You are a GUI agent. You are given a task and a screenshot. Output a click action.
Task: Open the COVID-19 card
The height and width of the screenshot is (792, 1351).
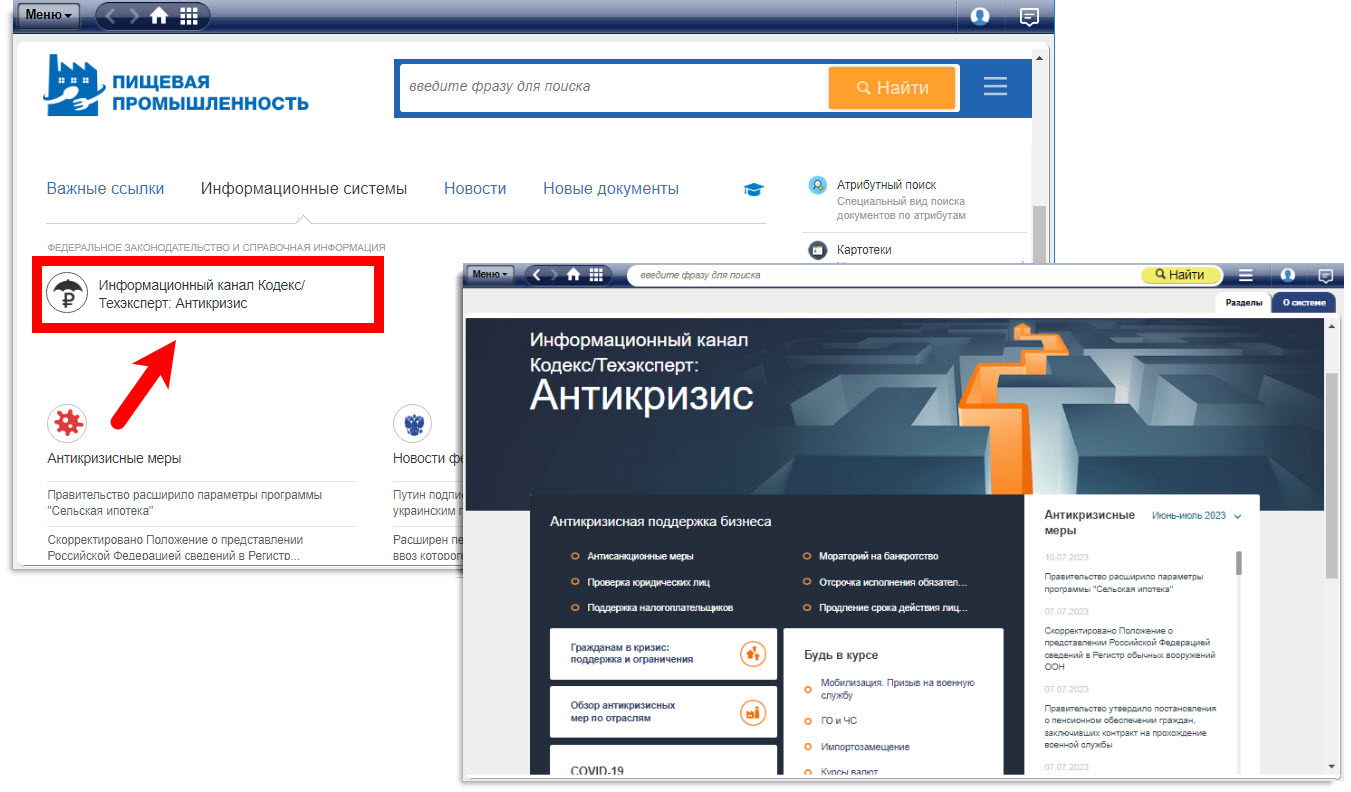pyautogui.click(x=663, y=761)
